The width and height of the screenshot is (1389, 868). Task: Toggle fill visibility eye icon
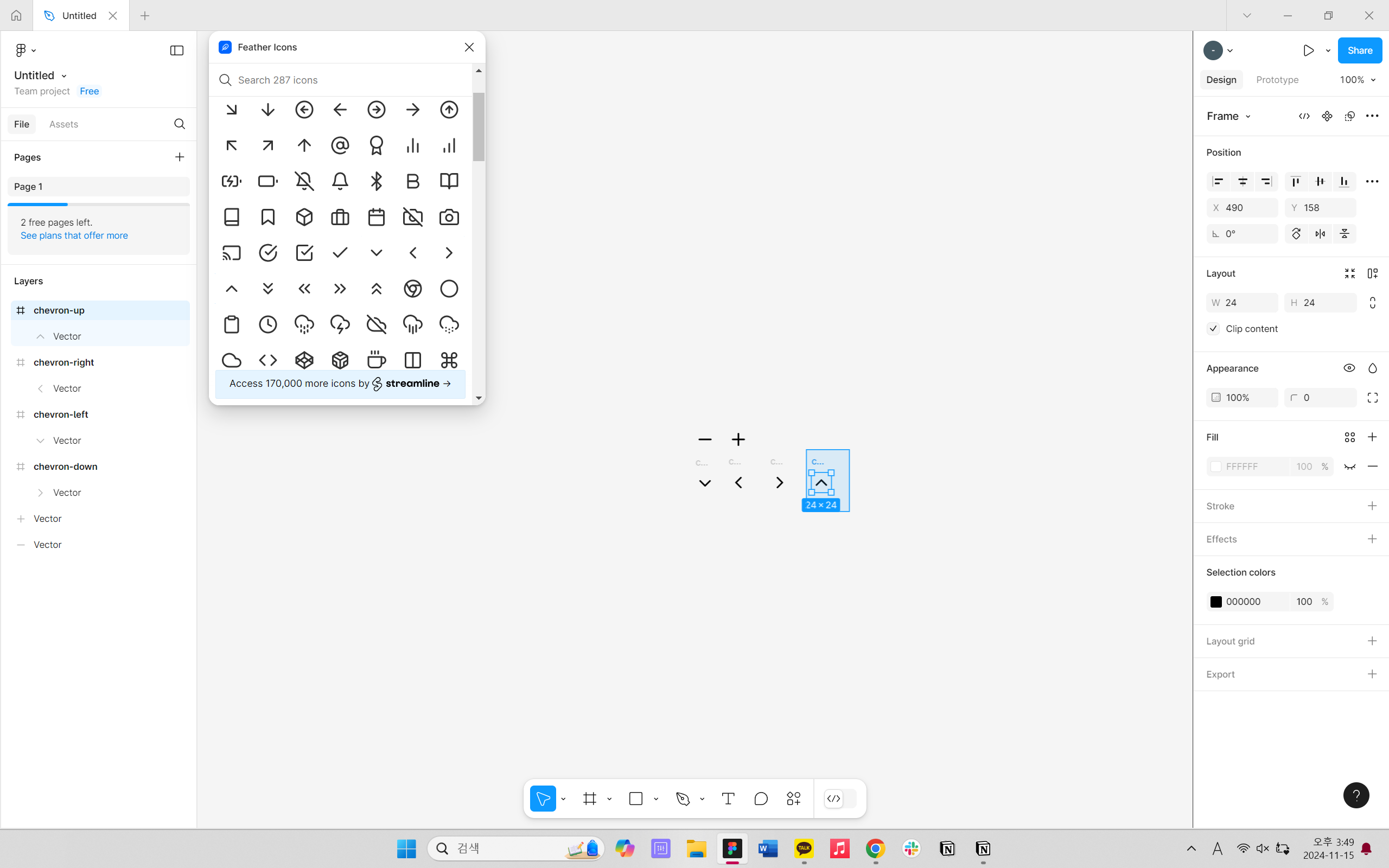pyautogui.click(x=1349, y=467)
